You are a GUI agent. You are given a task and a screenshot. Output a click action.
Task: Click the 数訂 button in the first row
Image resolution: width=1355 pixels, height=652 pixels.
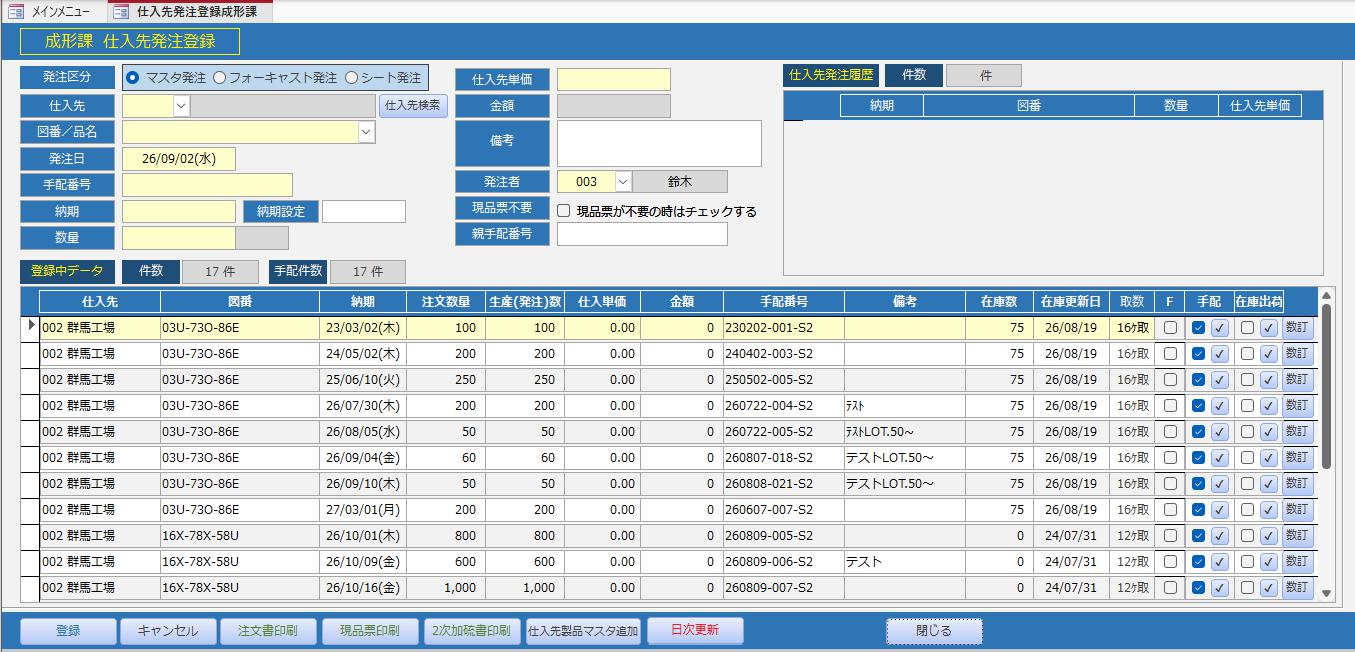pos(1297,327)
